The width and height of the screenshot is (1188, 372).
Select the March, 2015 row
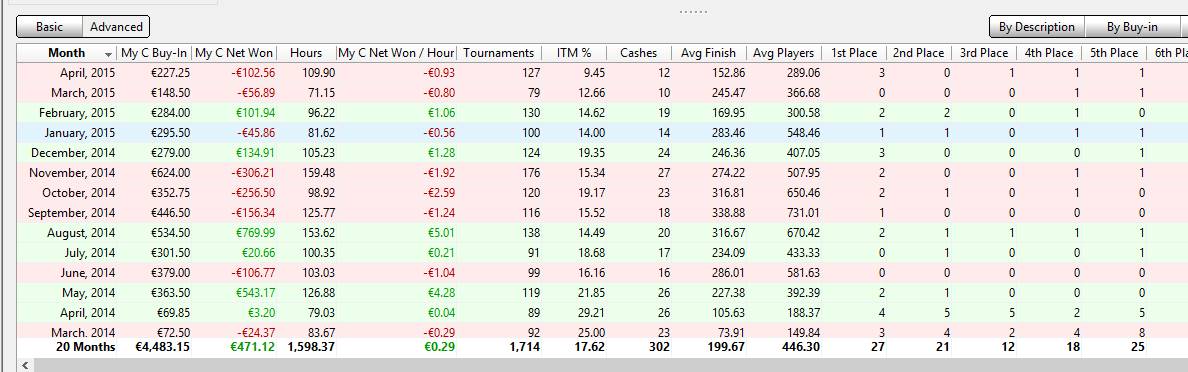click(x=602, y=92)
